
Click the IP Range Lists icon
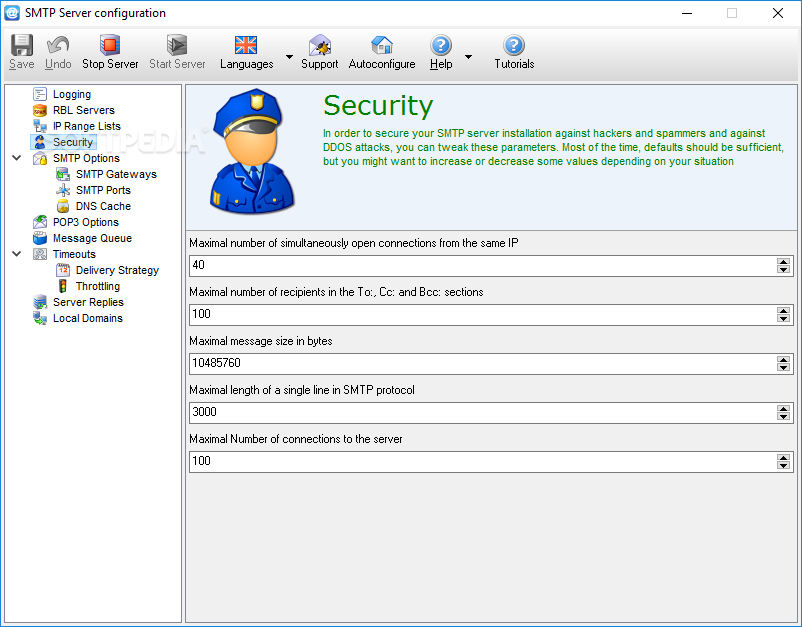coord(40,126)
